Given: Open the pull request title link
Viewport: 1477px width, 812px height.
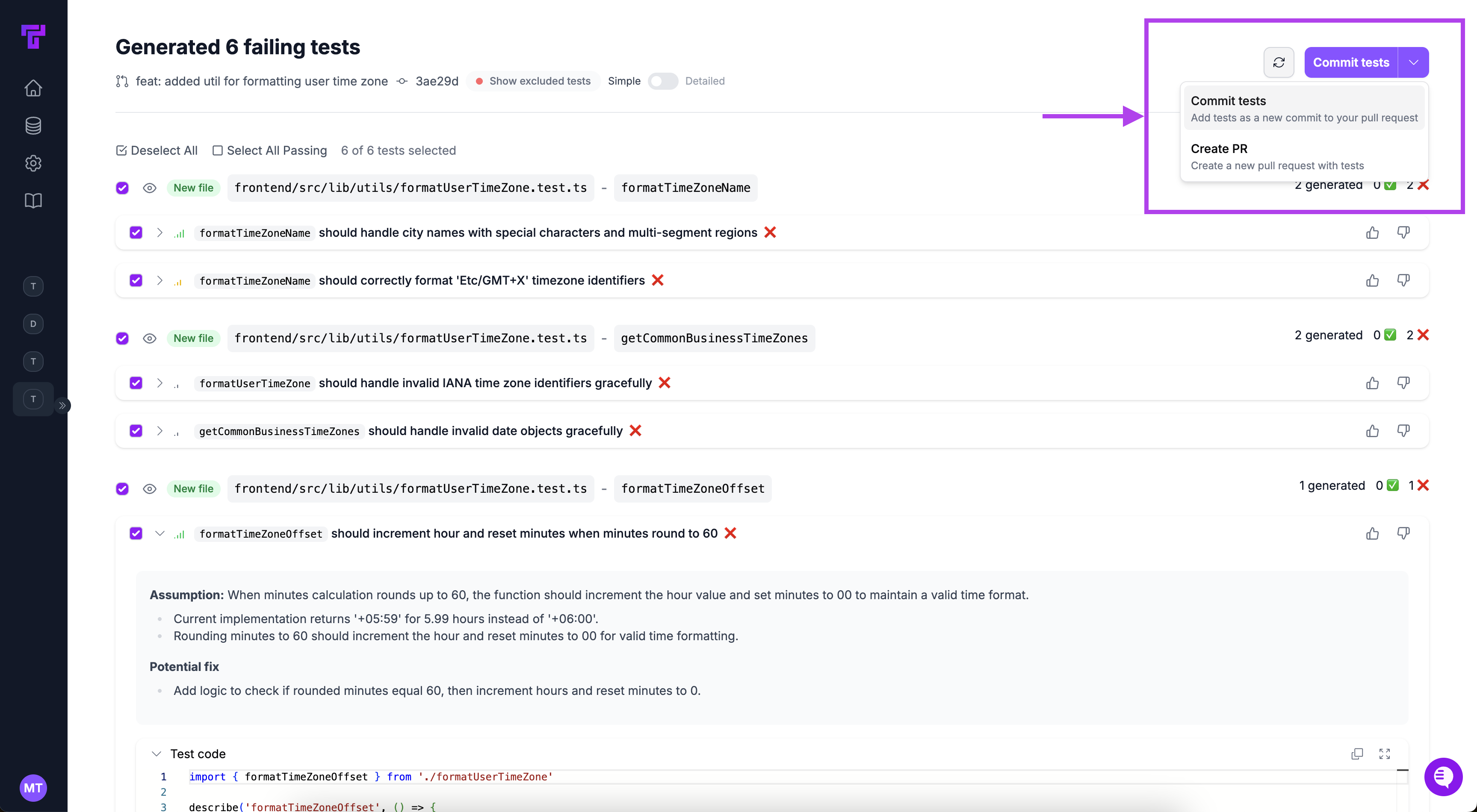Looking at the screenshot, I should [x=261, y=81].
